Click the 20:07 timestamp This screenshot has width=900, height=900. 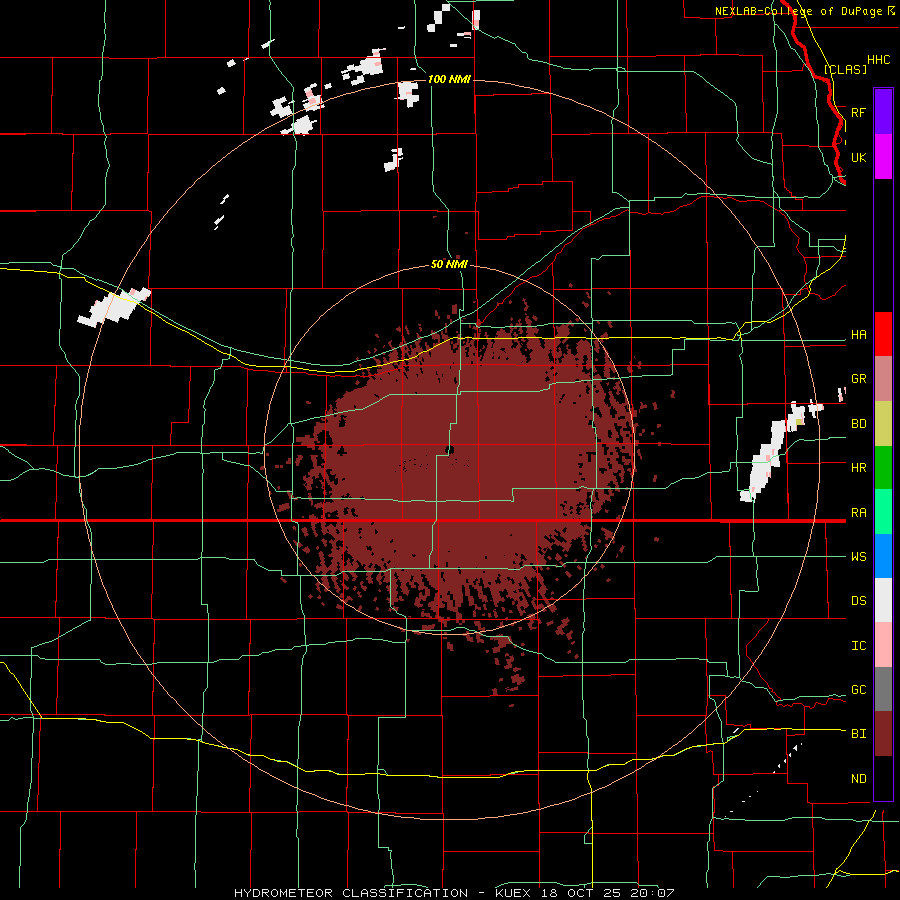point(653,893)
